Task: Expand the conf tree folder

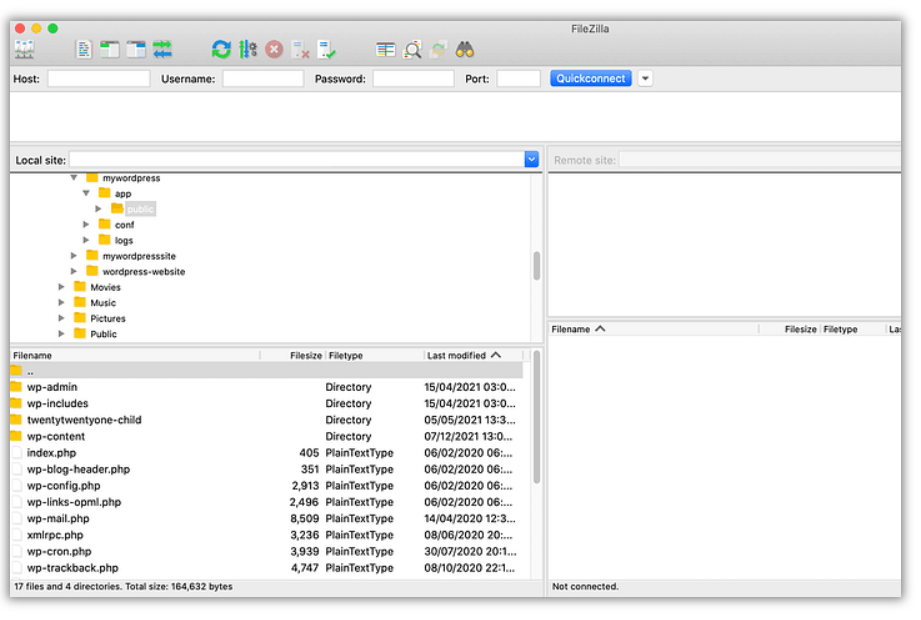Action: pyautogui.click(x=86, y=224)
